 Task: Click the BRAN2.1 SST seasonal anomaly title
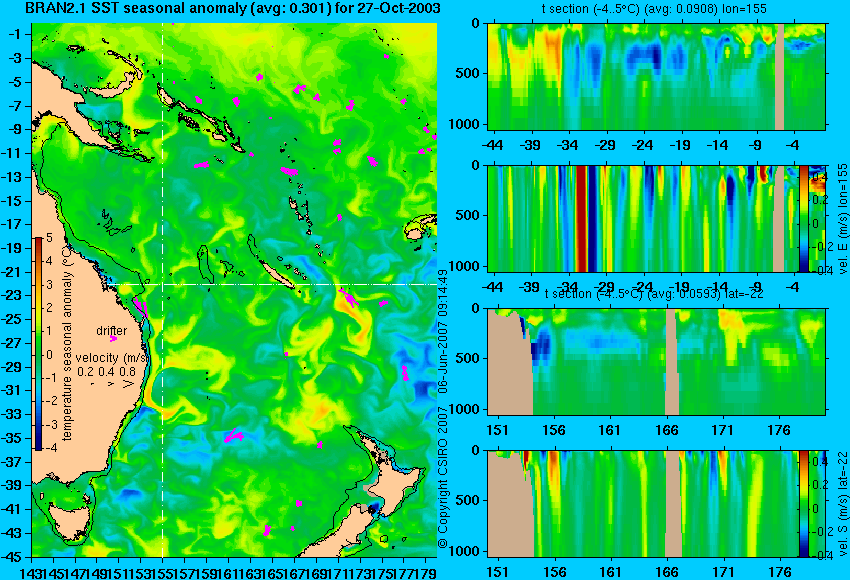[233, 8]
